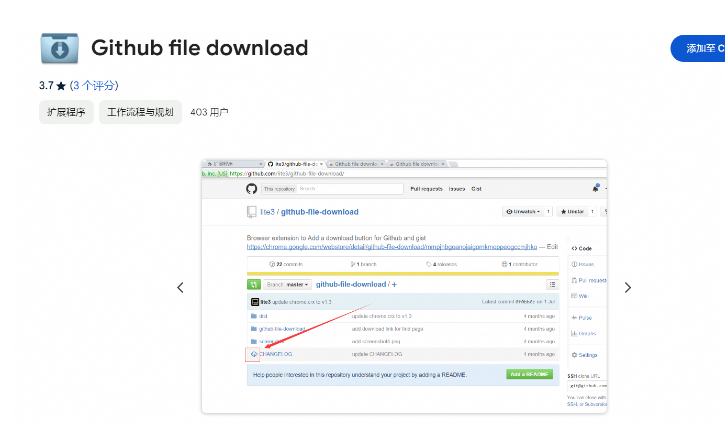The width and height of the screenshot is (725, 425).
Task: Select the 扩展程序 category chip
Action: point(66,112)
